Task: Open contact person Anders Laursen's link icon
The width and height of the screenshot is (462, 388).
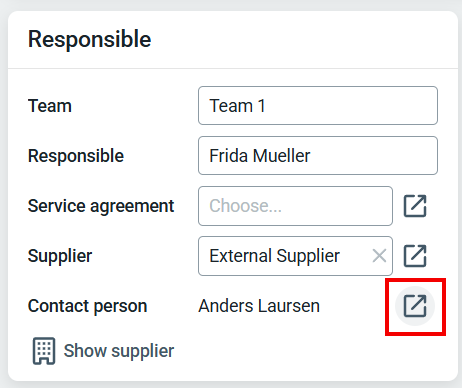Action: click(x=415, y=306)
